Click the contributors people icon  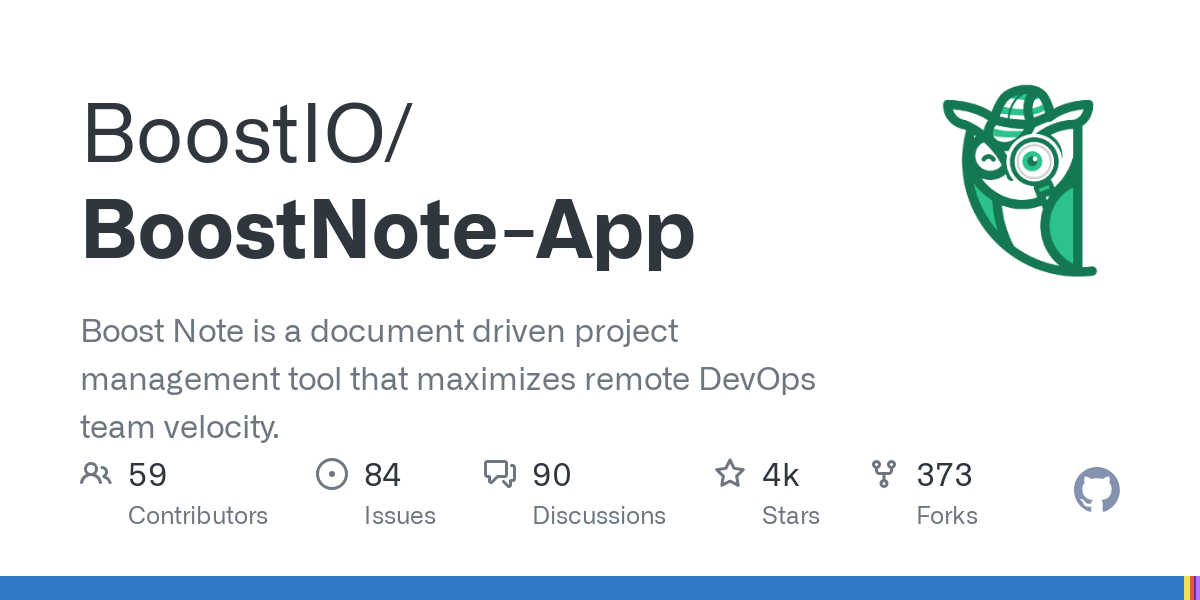[96, 474]
